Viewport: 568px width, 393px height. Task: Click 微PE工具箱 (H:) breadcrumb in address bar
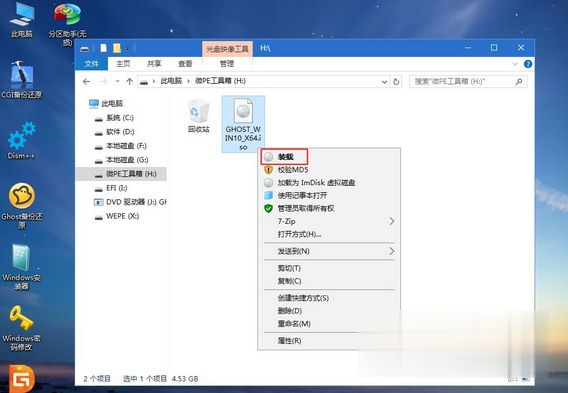click(220, 81)
